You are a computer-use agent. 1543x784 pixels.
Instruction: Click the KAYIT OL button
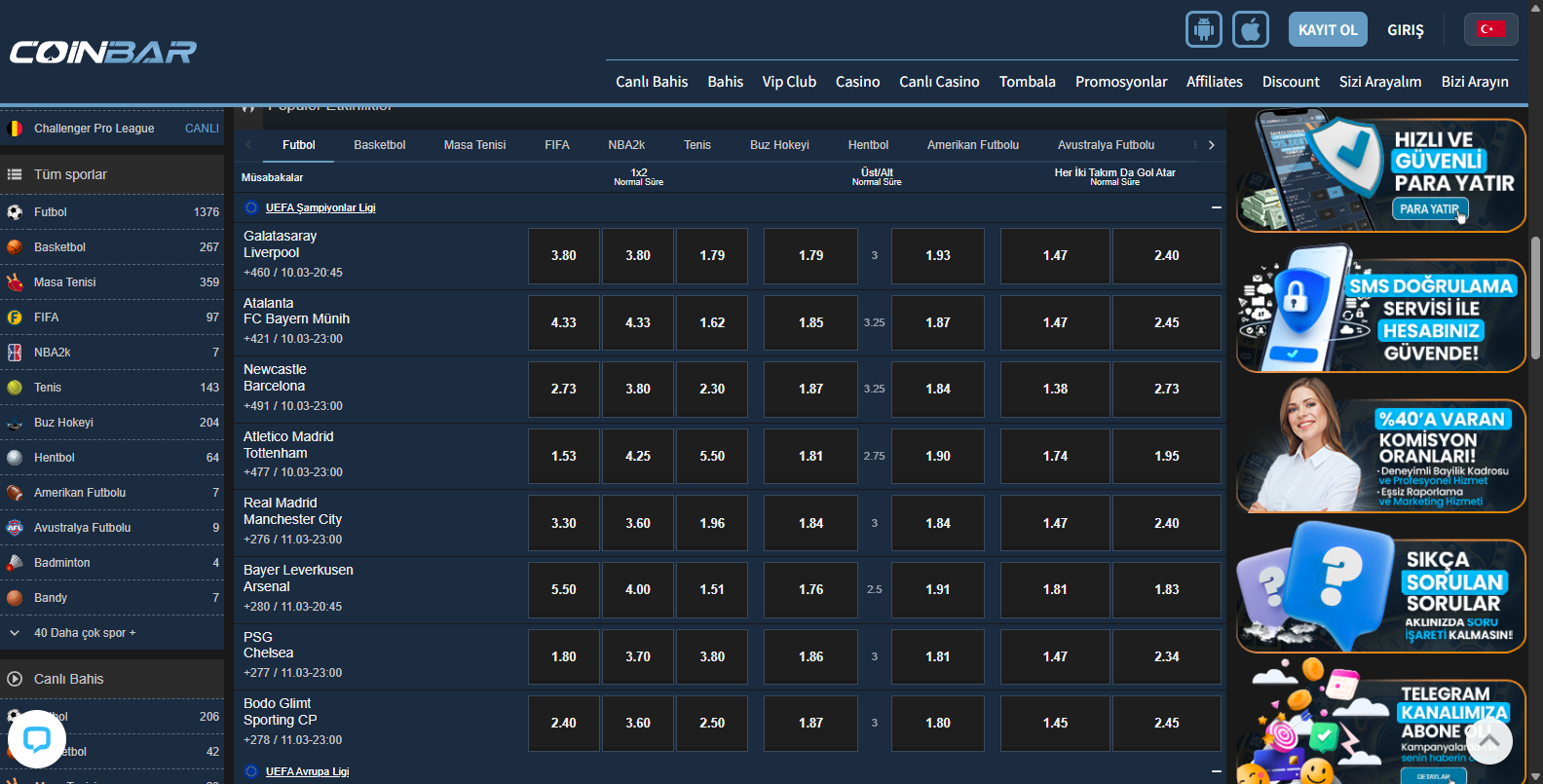(1327, 29)
